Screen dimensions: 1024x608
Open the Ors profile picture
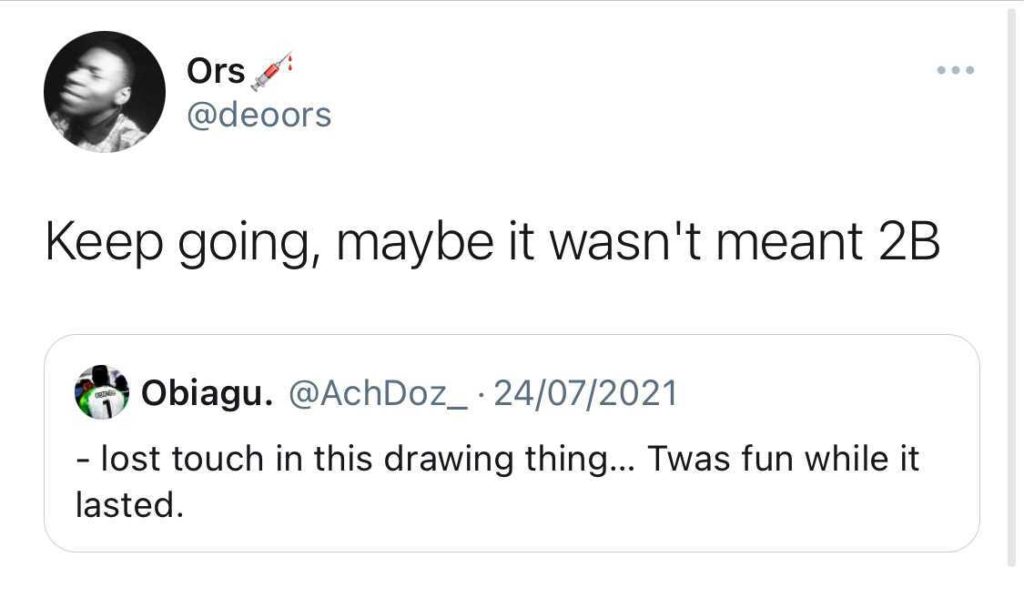(x=104, y=91)
